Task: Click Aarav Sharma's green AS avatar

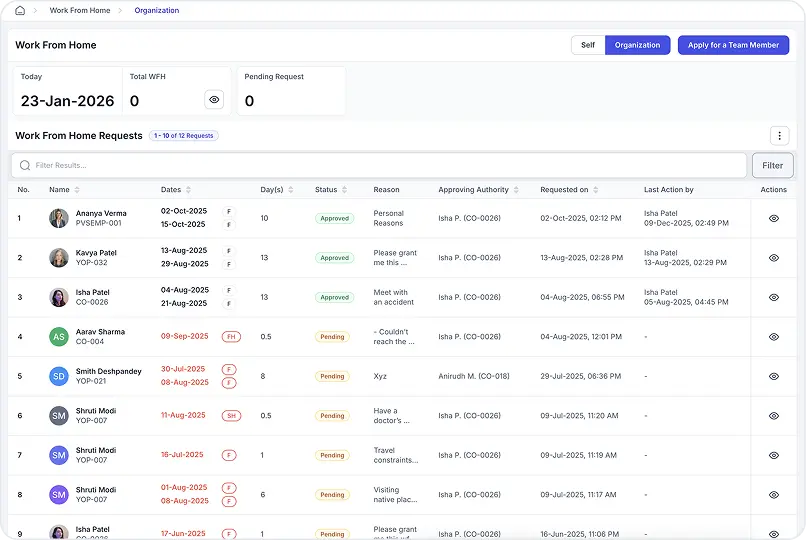Action: [59, 337]
